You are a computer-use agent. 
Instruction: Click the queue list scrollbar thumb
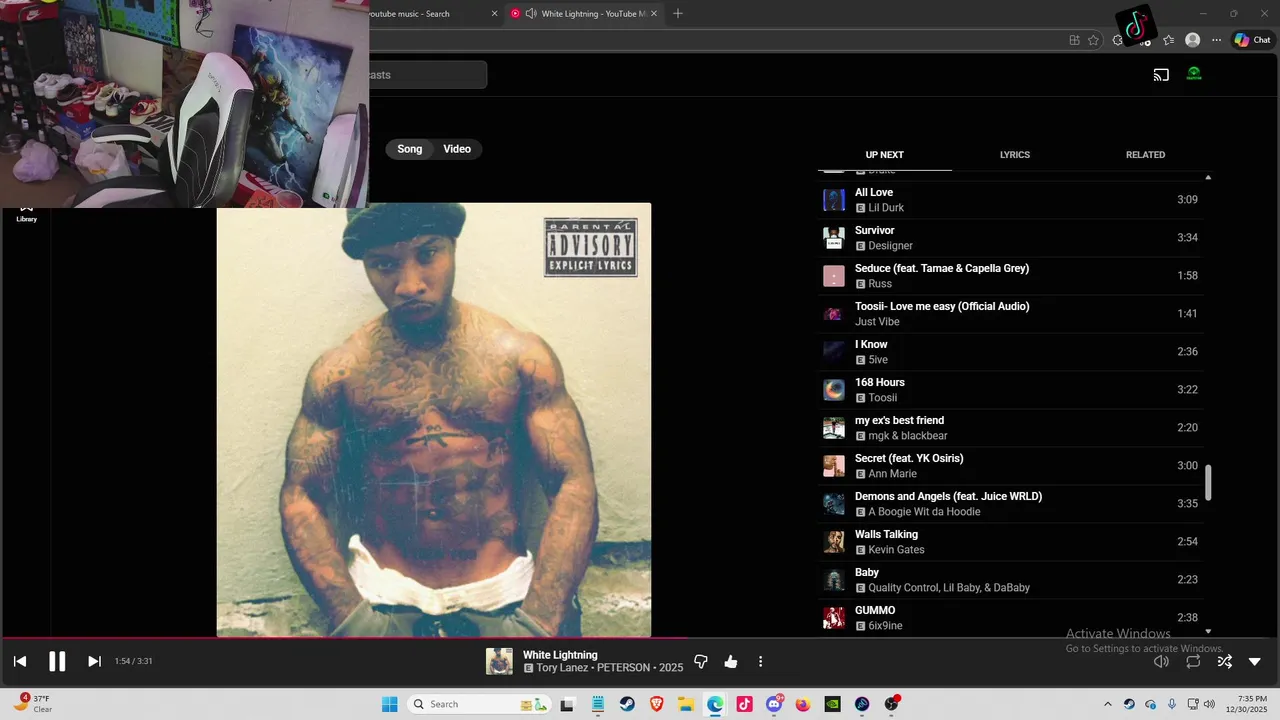click(1208, 483)
